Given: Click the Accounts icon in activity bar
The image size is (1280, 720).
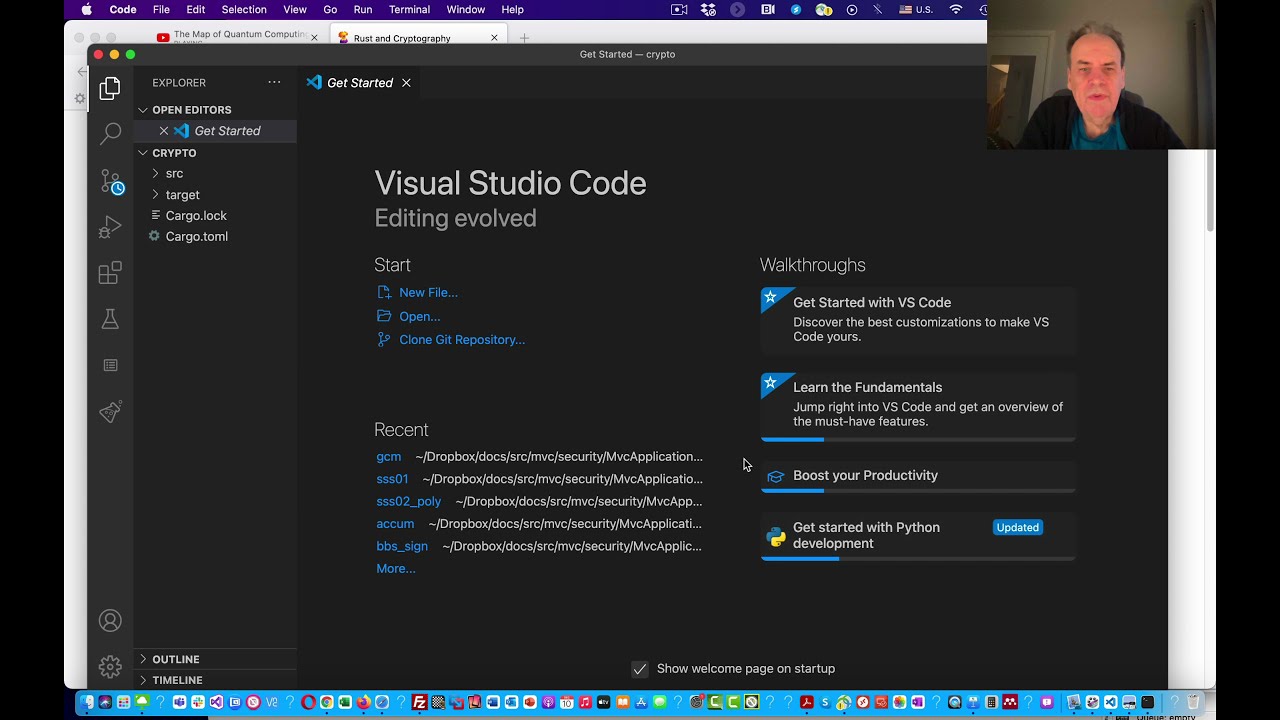Looking at the screenshot, I should point(110,621).
